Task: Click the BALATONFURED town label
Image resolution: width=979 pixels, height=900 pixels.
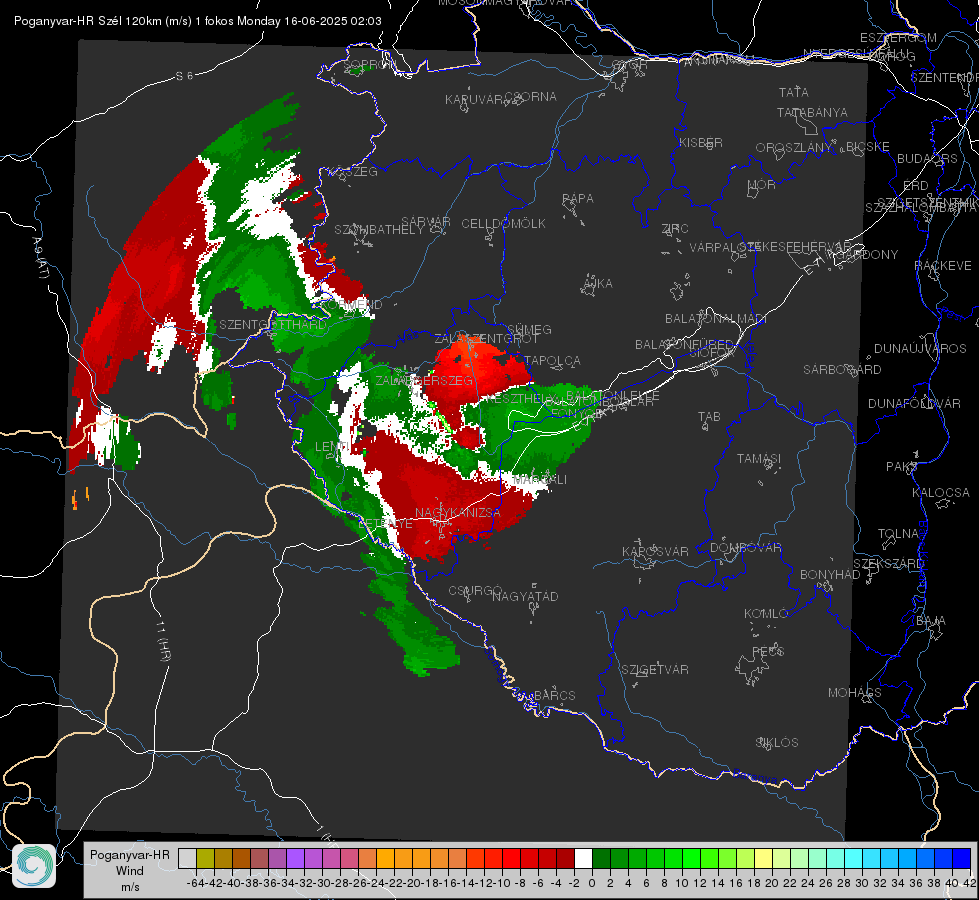Action: click(x=684, y=345)
